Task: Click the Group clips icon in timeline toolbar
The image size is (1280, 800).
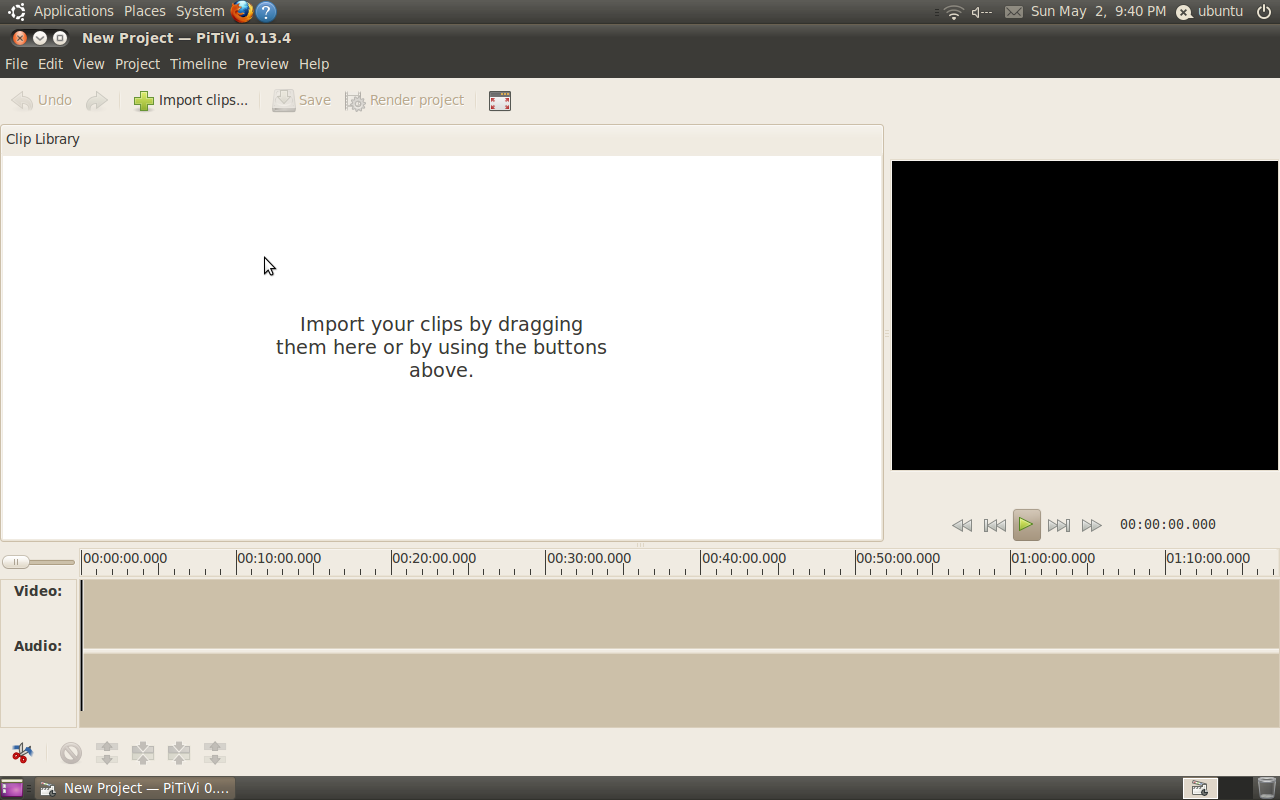Action: (179, 752)
